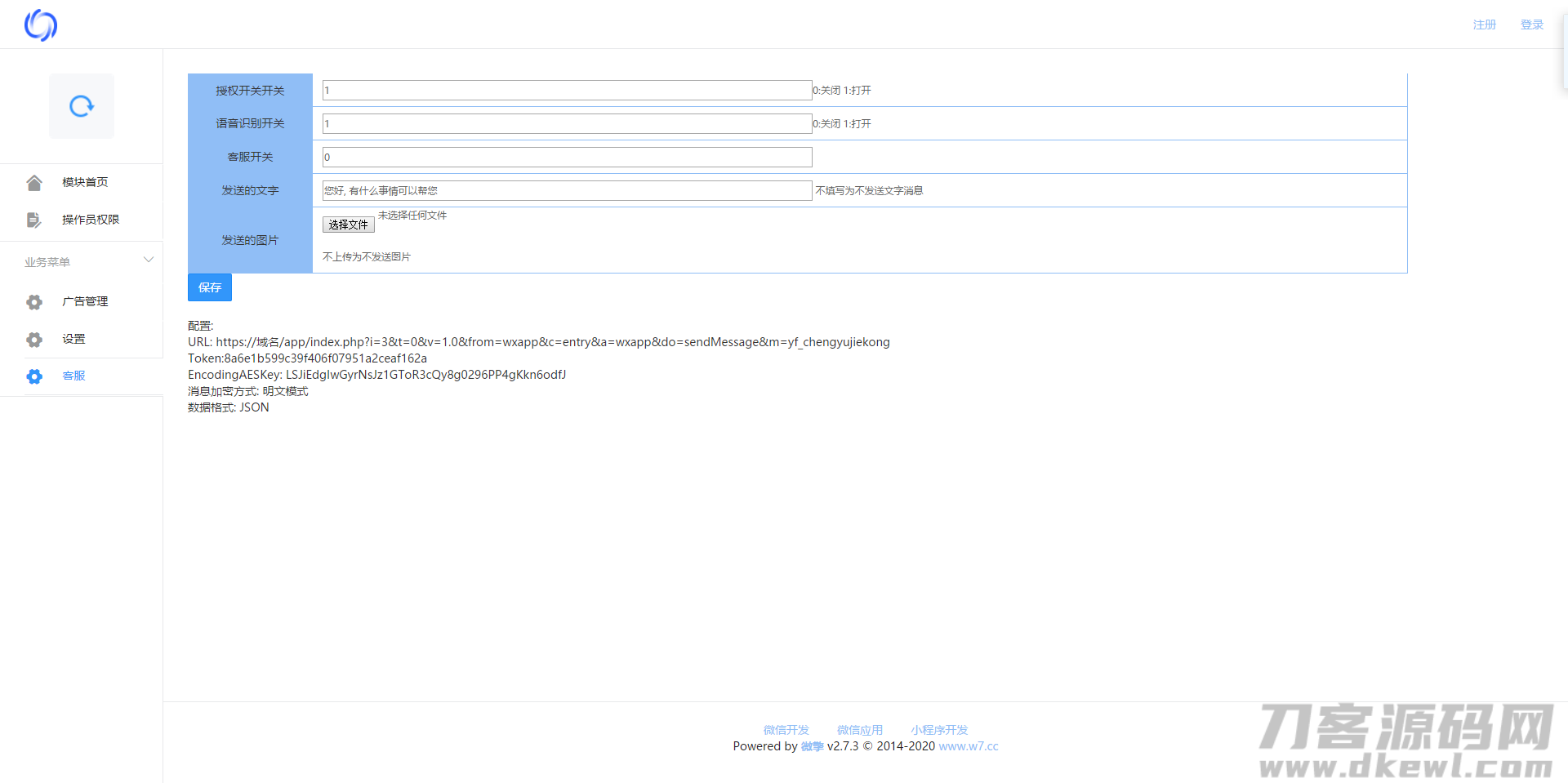
Task: Open the 登录 link in header
Action: tap(1531, 24)
